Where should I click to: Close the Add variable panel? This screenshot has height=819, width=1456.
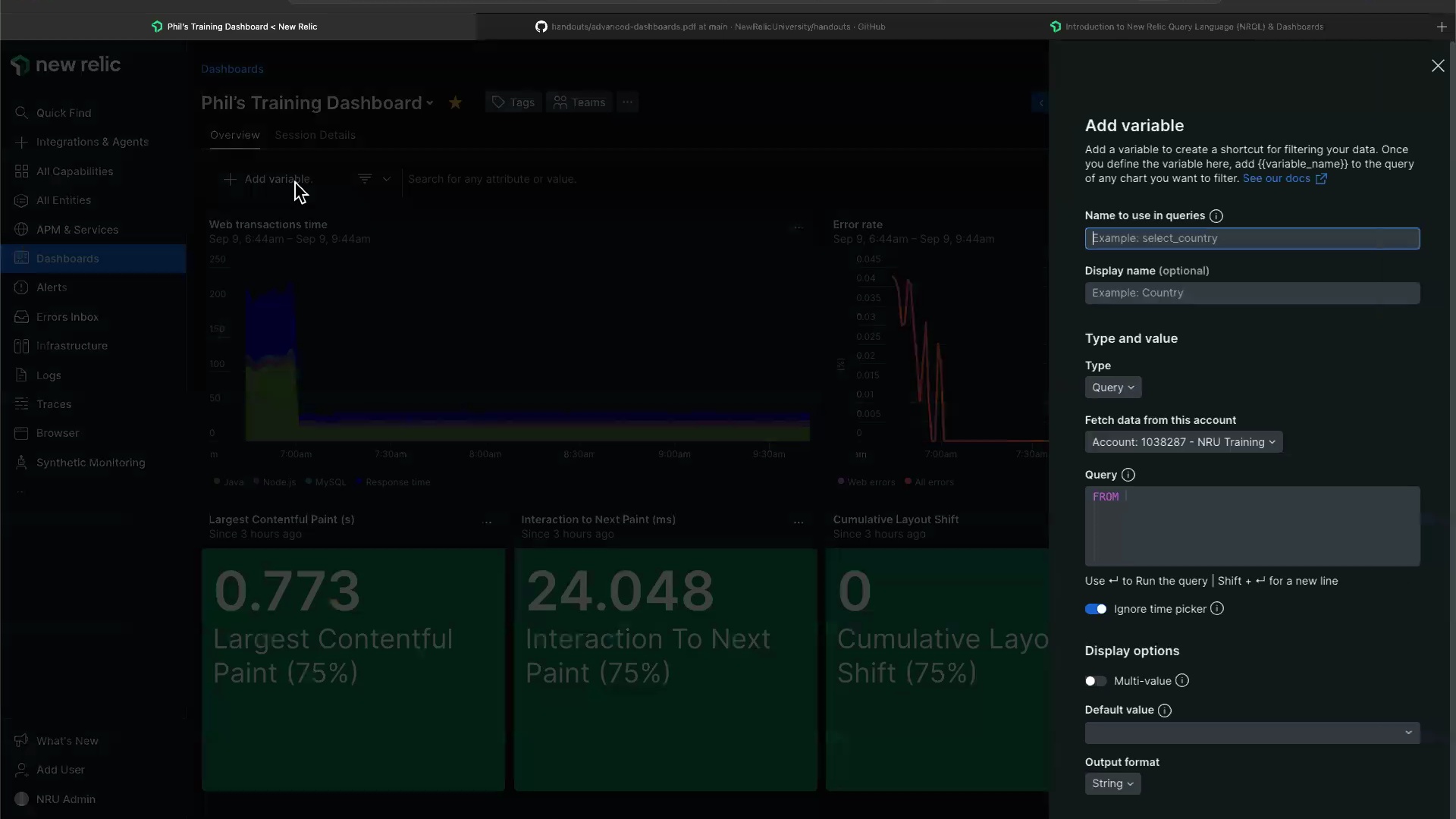point(1438,66)
